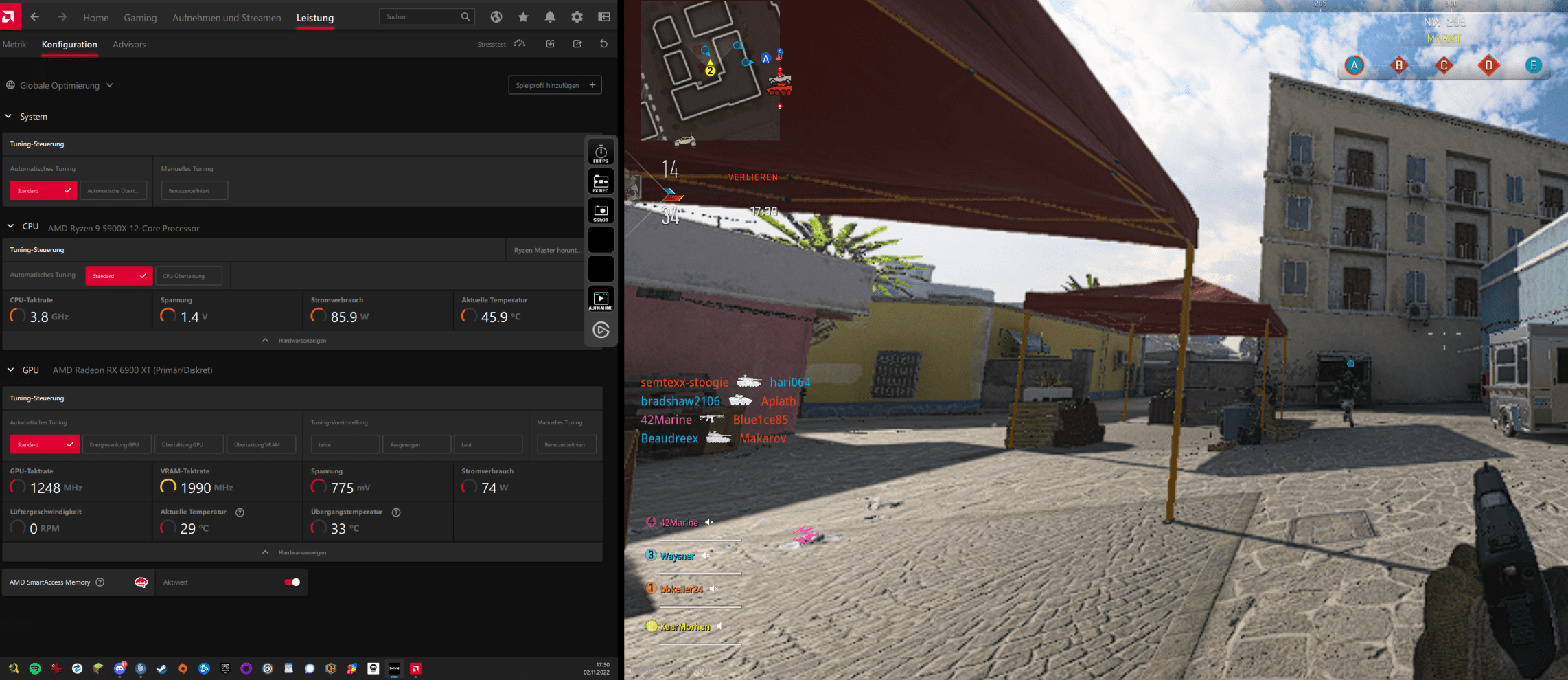The image size is (1568, 680).
Task: Open the Globale Optimierung dropdown
Action: [x=60, y=86]
